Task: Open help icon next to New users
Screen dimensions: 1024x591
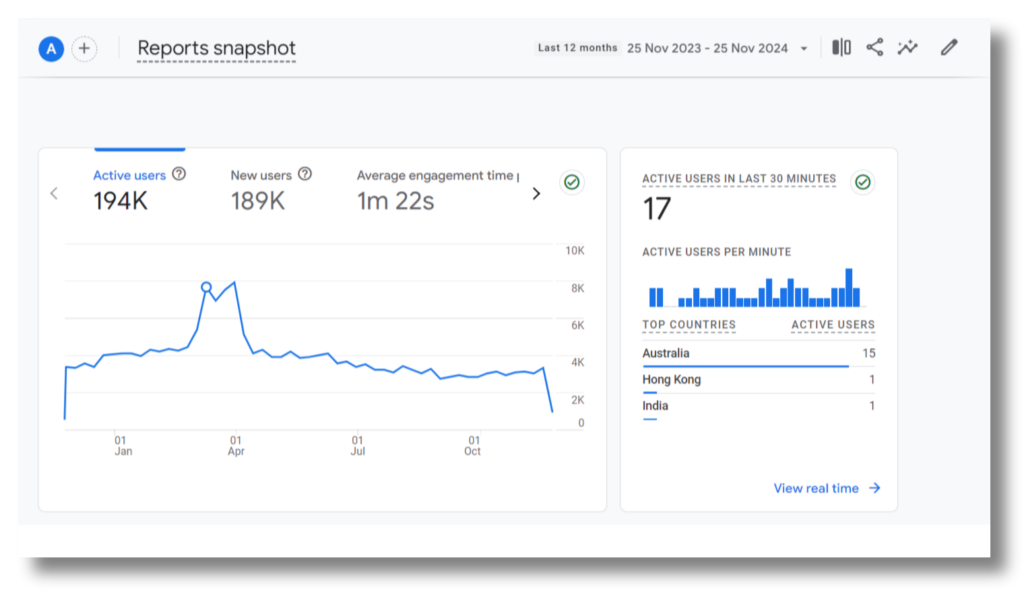Action: [305, 174]
